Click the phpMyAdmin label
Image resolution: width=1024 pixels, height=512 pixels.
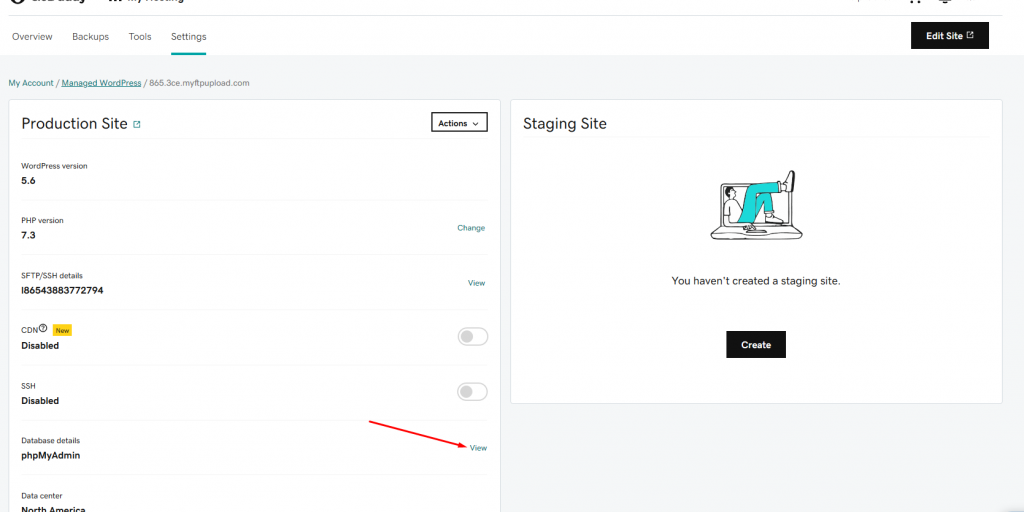point(50,455)
